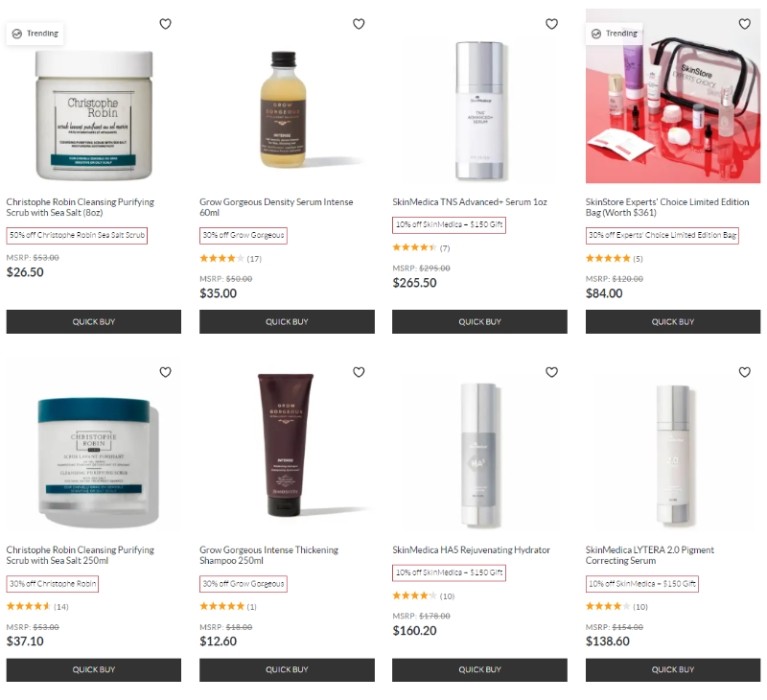Quick Buy the $26.50 Christophe Robin scrub
This screenshot has height=700, width=767.
(93, 321)
